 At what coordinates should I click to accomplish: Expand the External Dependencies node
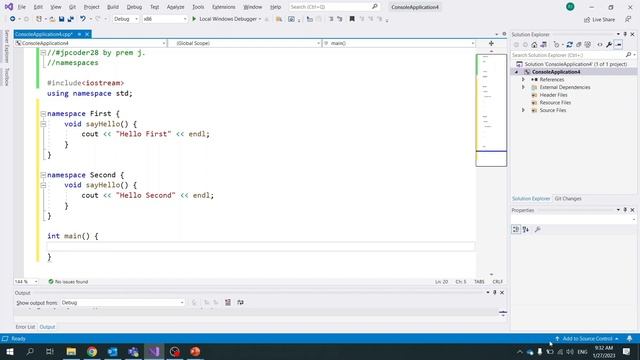[x=523, y=87]
